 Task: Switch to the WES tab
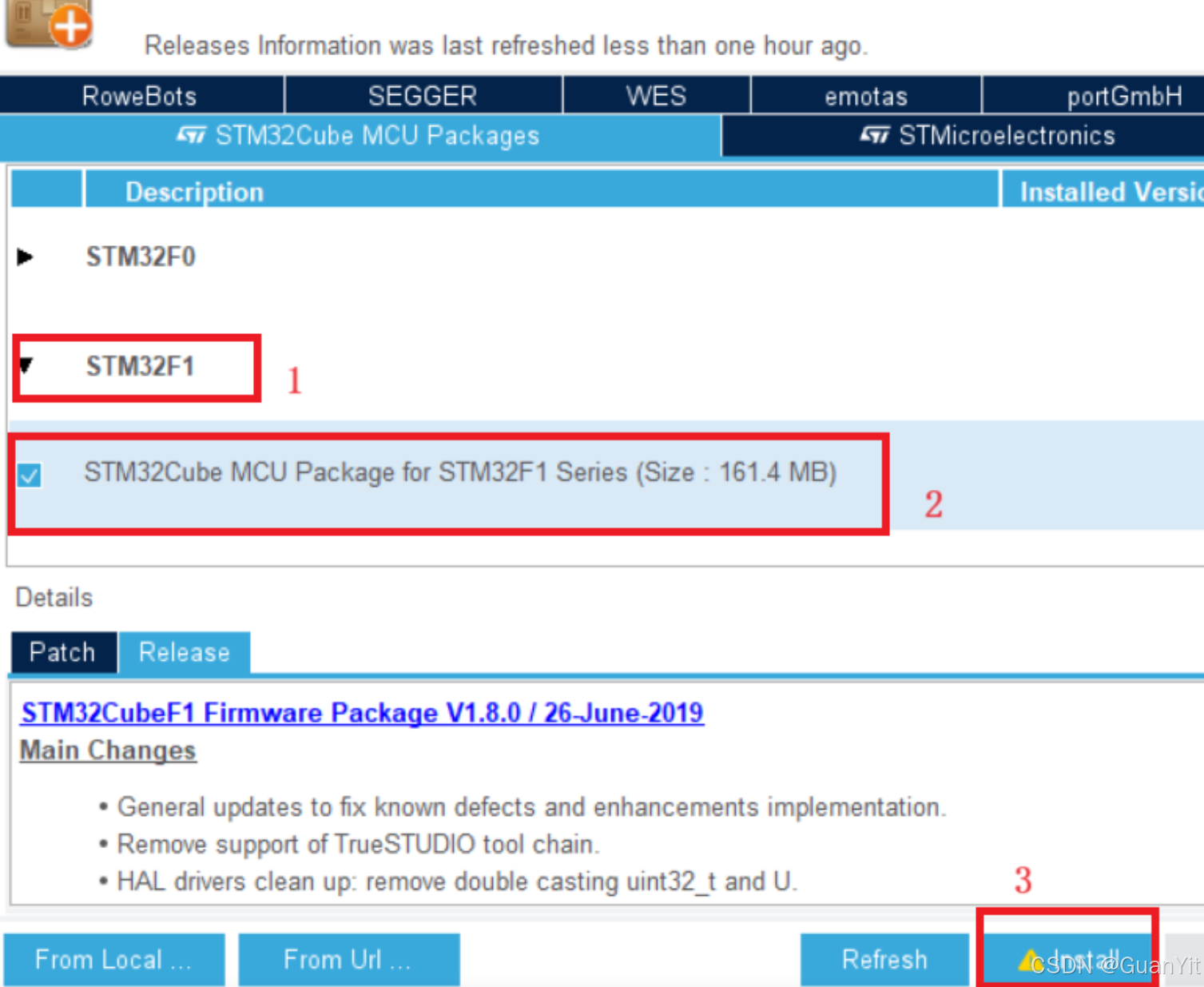pyautogui.click(x=656, y=96)
